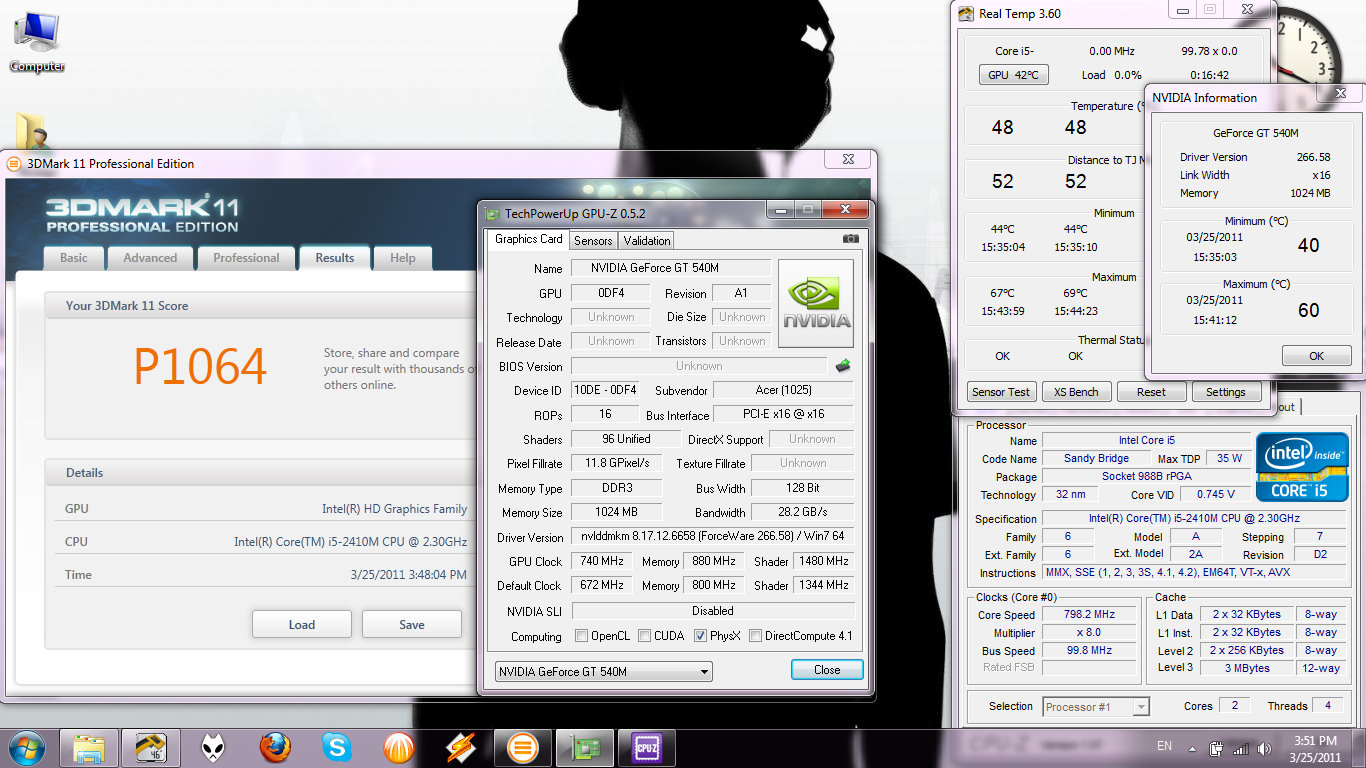This screenshot has width=1366, height=768.
Task: Click the GPU-Z title bar icon
Action: (492, 213)
